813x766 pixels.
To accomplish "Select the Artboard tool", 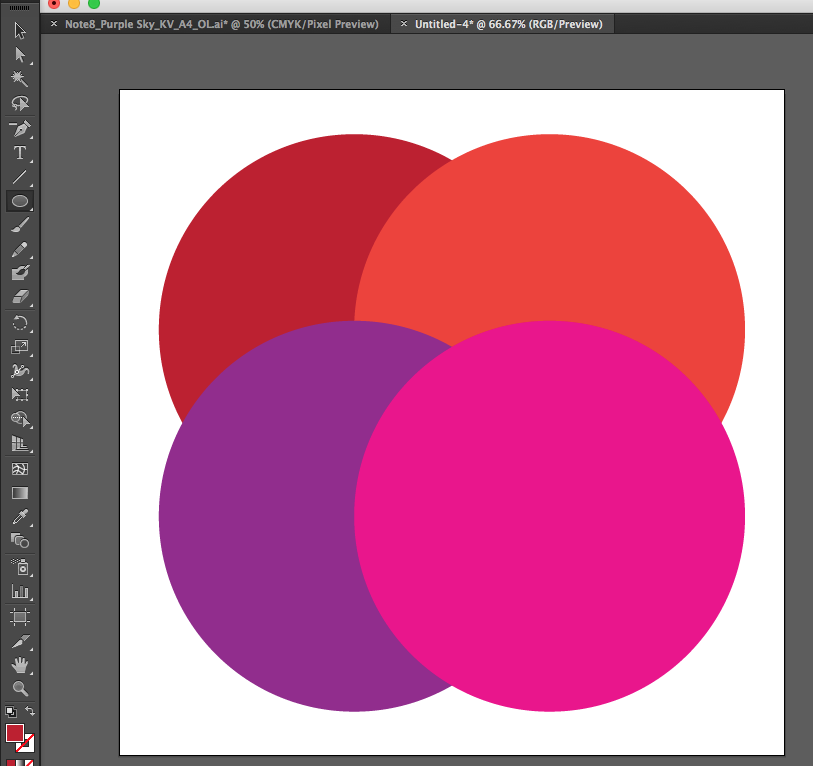I will point(20,617).
